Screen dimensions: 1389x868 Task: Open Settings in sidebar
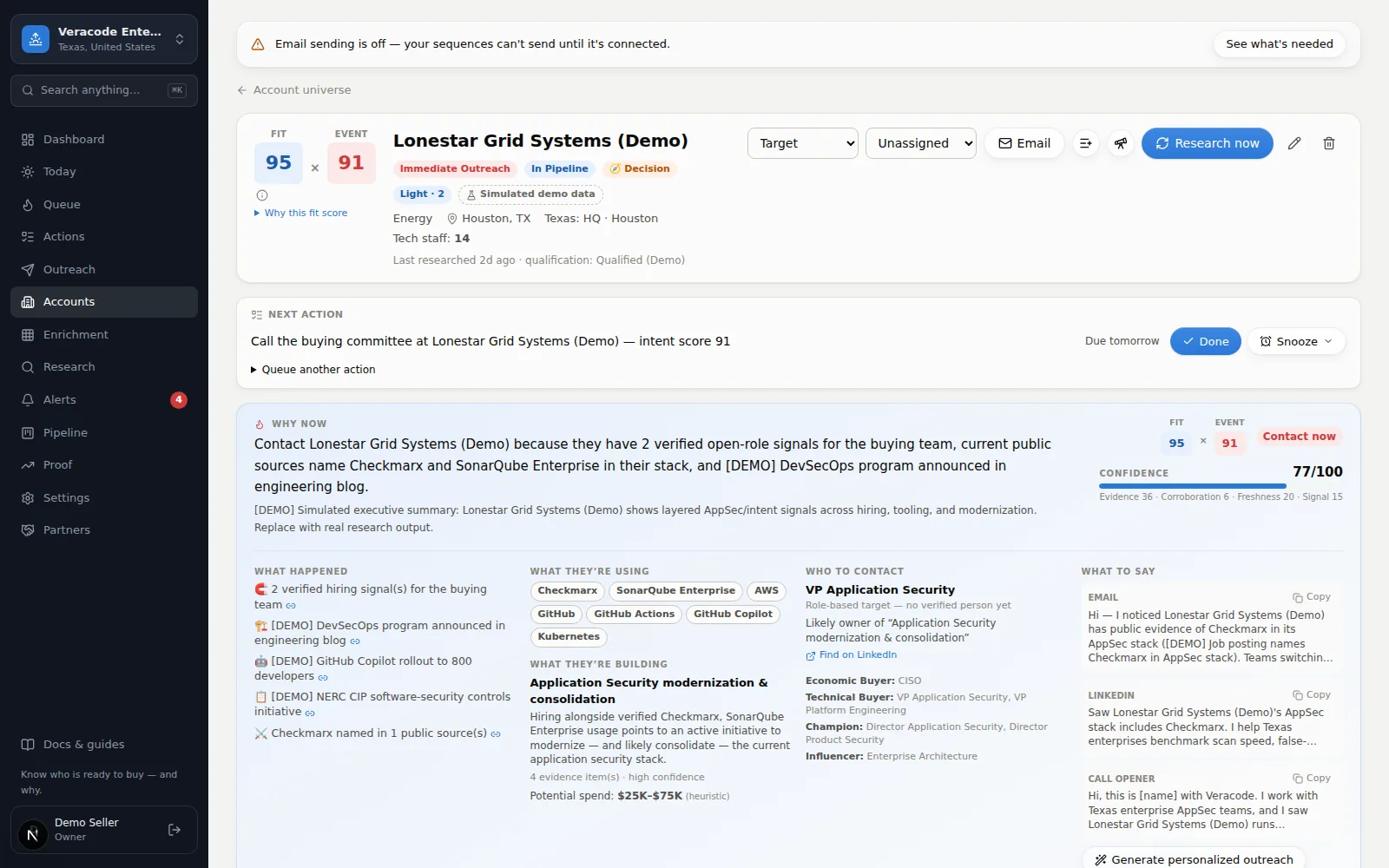[104, 497]
